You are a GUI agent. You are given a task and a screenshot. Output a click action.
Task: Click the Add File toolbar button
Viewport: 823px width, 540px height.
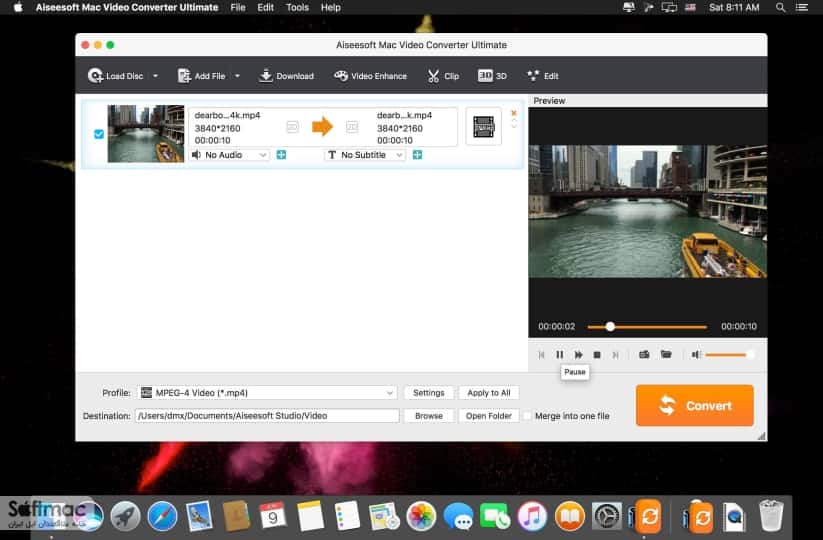pos(202,76)
